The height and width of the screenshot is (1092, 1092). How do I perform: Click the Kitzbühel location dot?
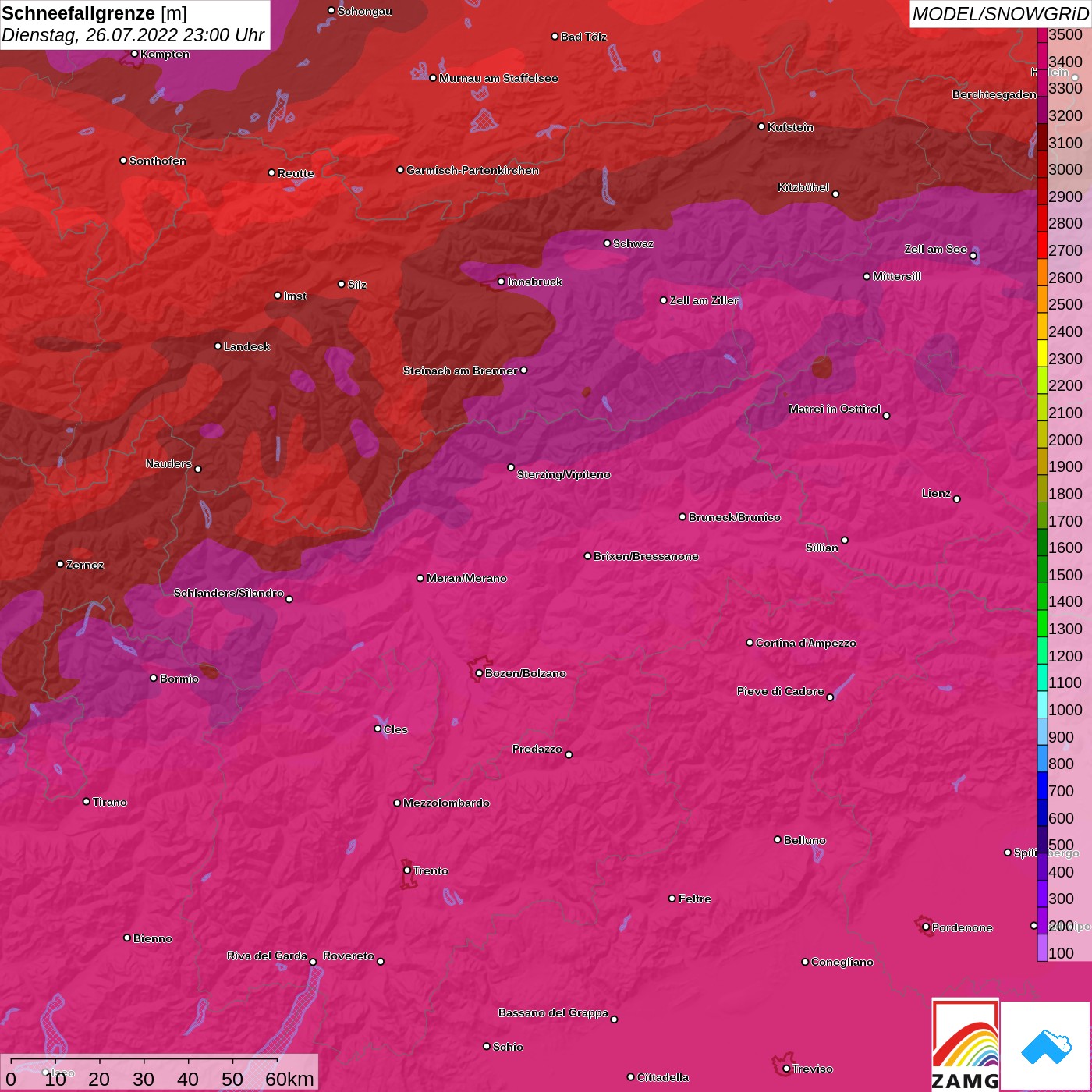835,194
